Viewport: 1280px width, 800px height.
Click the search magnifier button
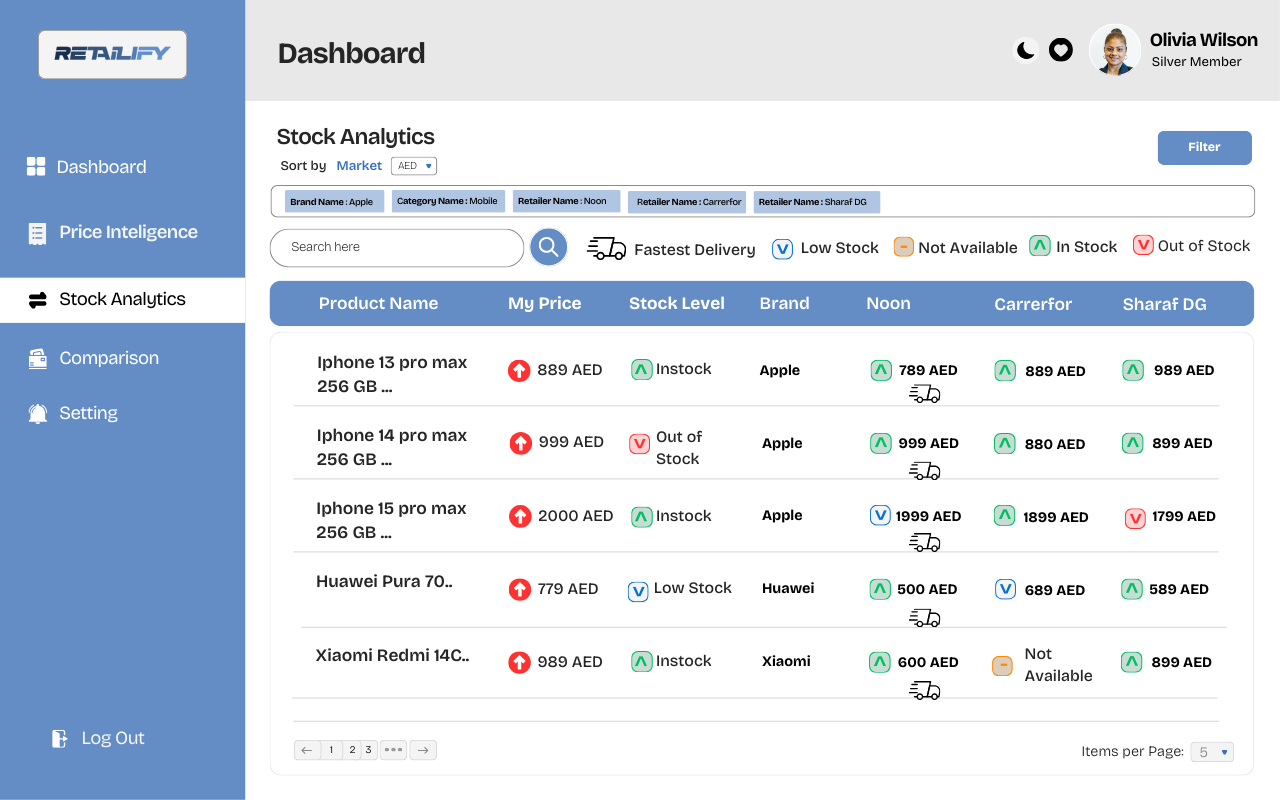point(548,246)
